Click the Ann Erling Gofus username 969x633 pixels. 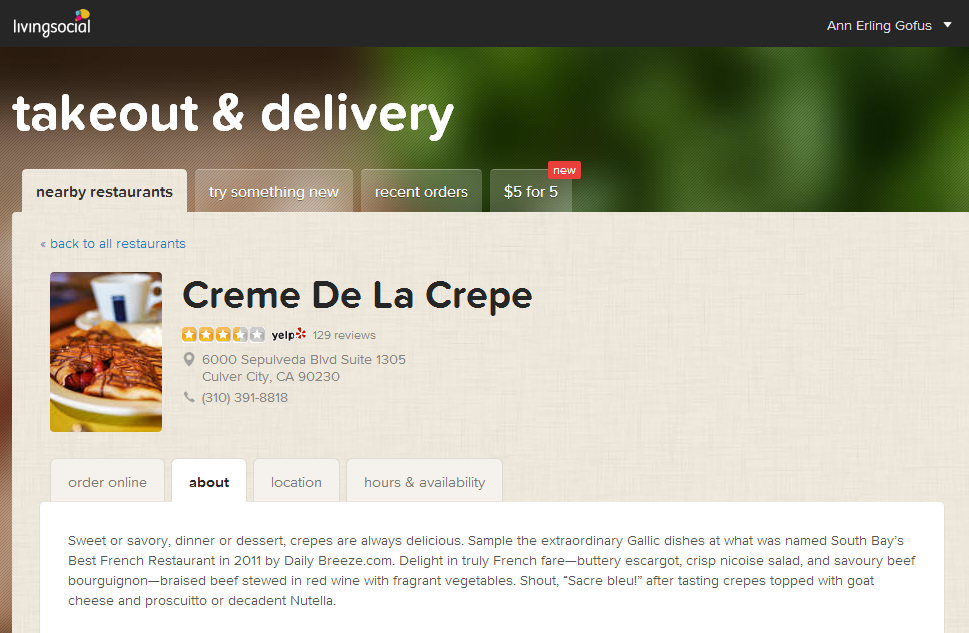tap(879, 26)
